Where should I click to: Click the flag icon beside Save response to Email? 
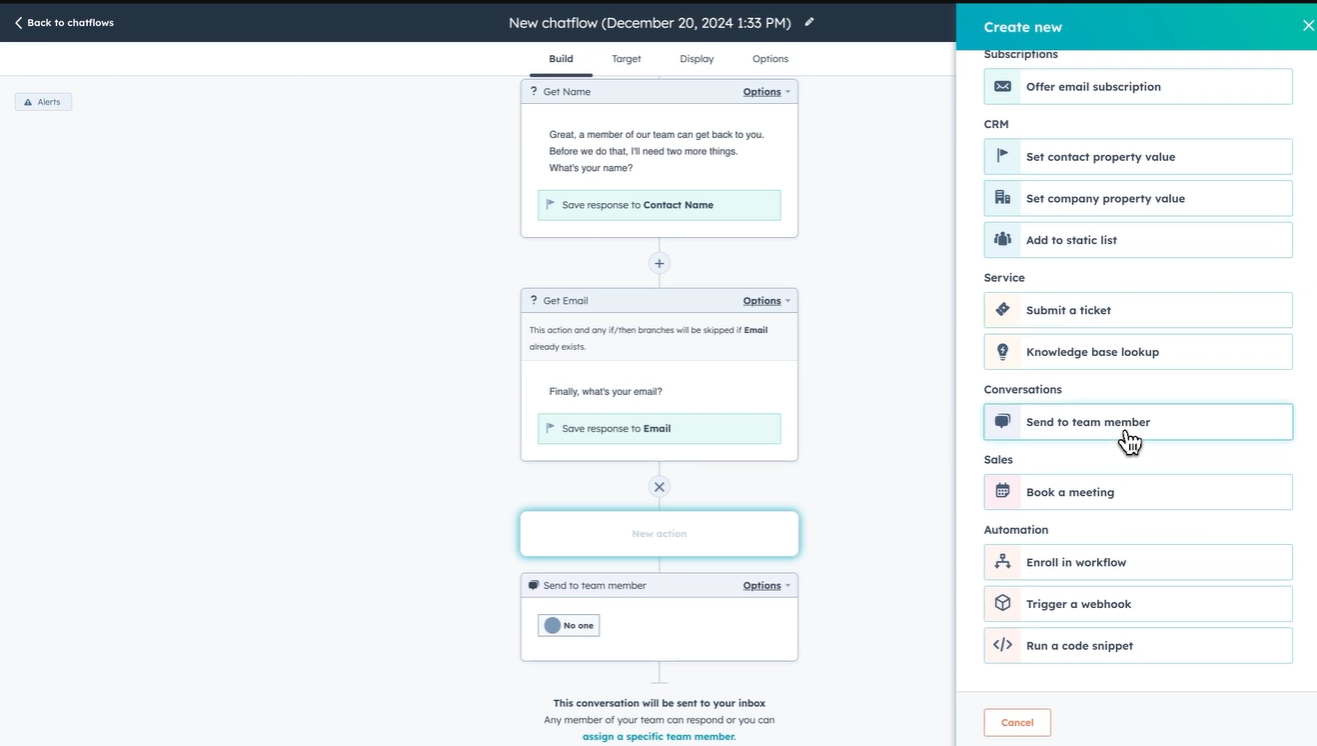[x=550, y=428]
